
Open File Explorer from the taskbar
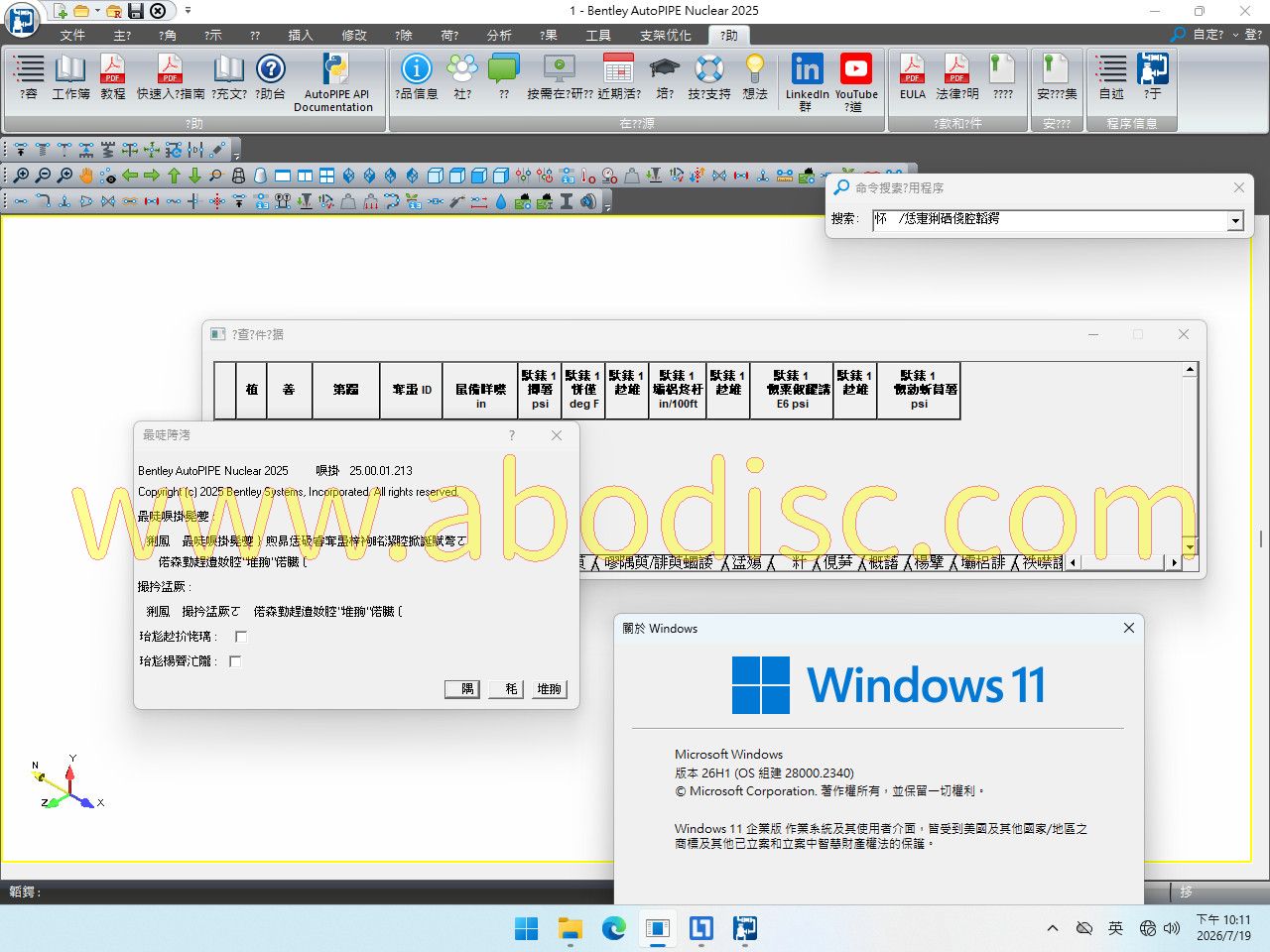(x=571, y=928)
